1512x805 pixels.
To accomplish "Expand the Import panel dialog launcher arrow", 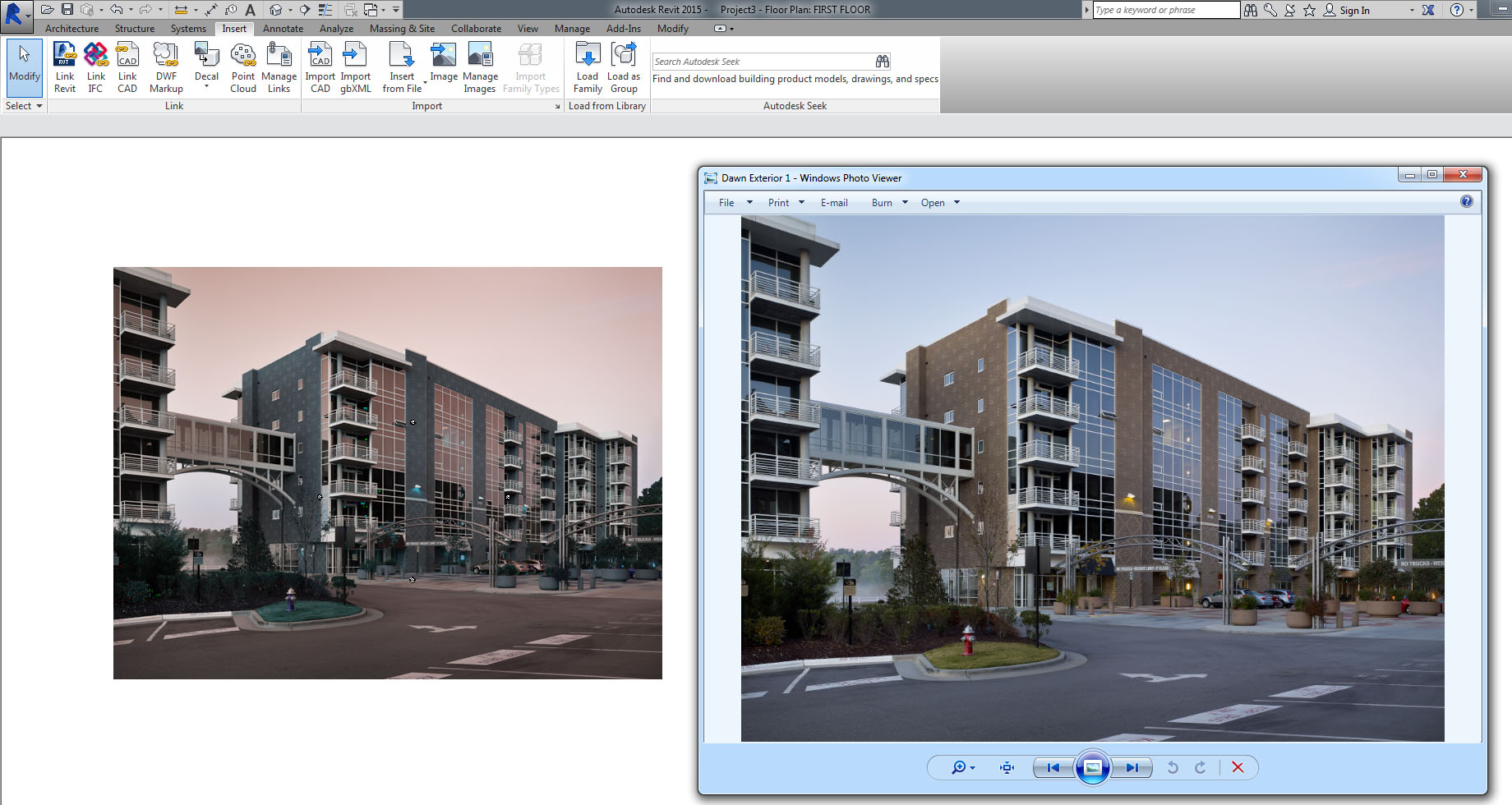I will 557,106.
